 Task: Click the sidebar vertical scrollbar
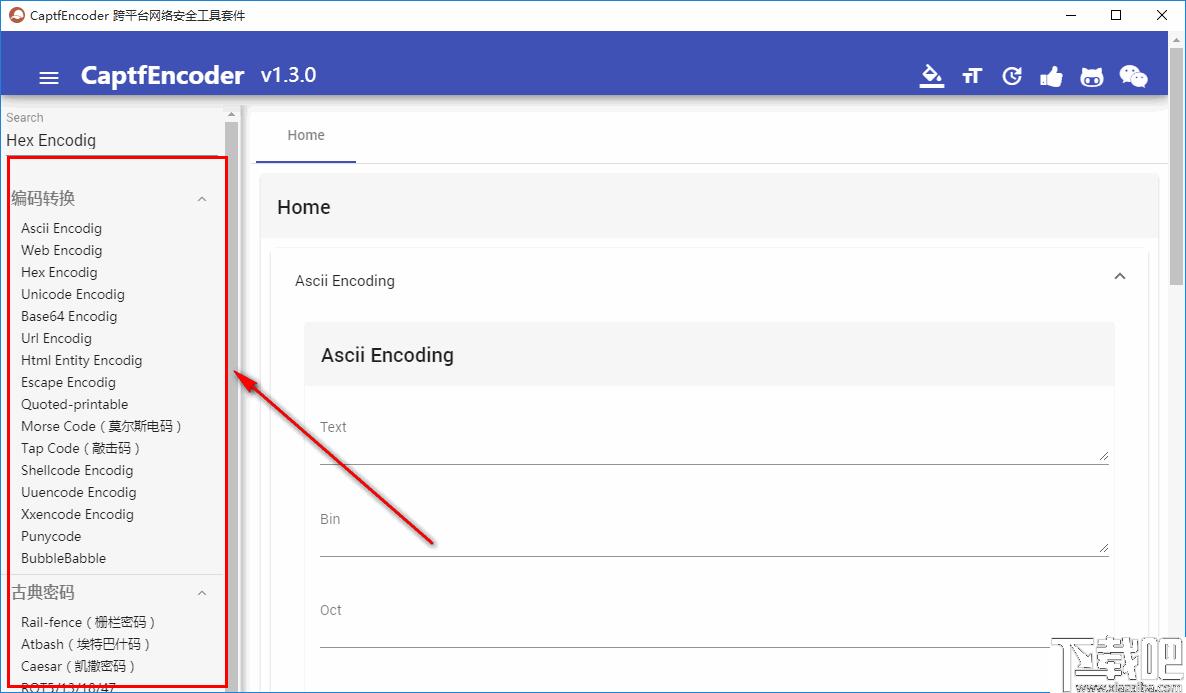(x=231, y=399)
